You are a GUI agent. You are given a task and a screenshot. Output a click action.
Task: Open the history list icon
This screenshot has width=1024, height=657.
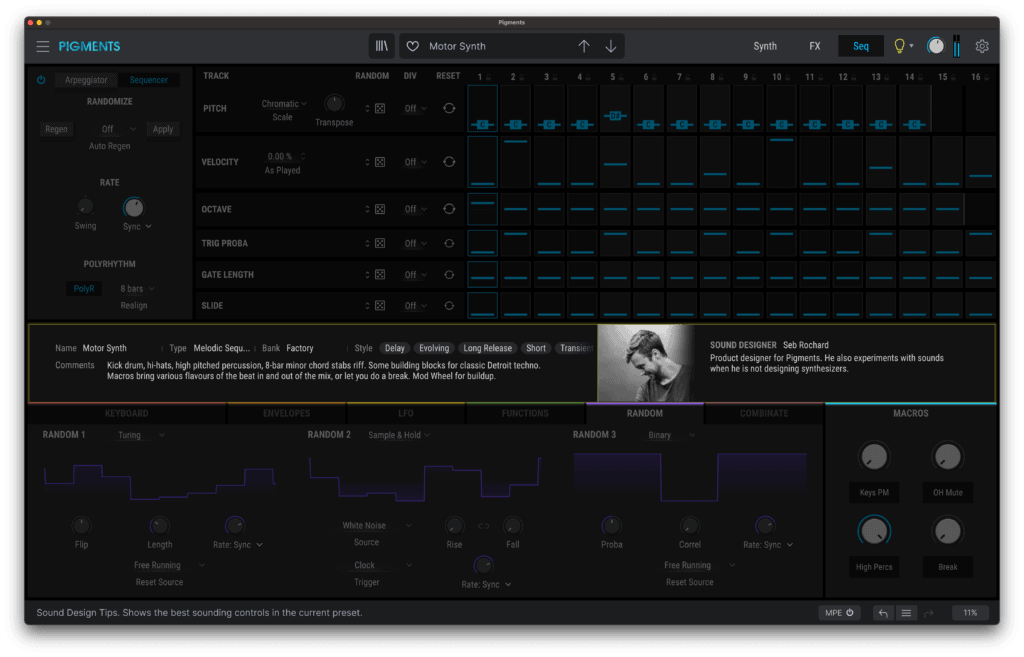tap(906, 613)
